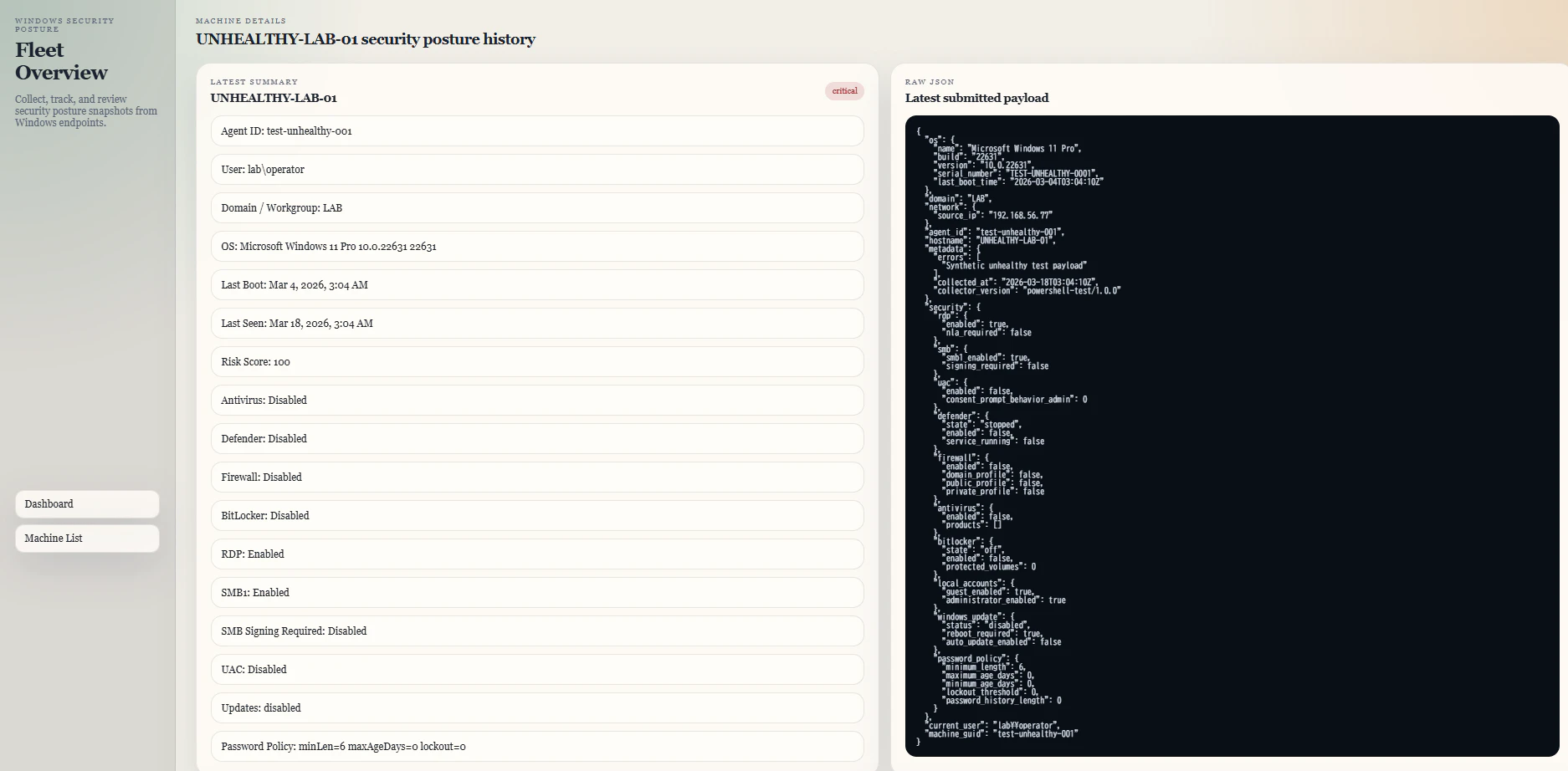Image resolution: width=1568 pixels, height=771 pixels.
Task: Select the BitLocker Disabled row
Action: tap(537, 516)
